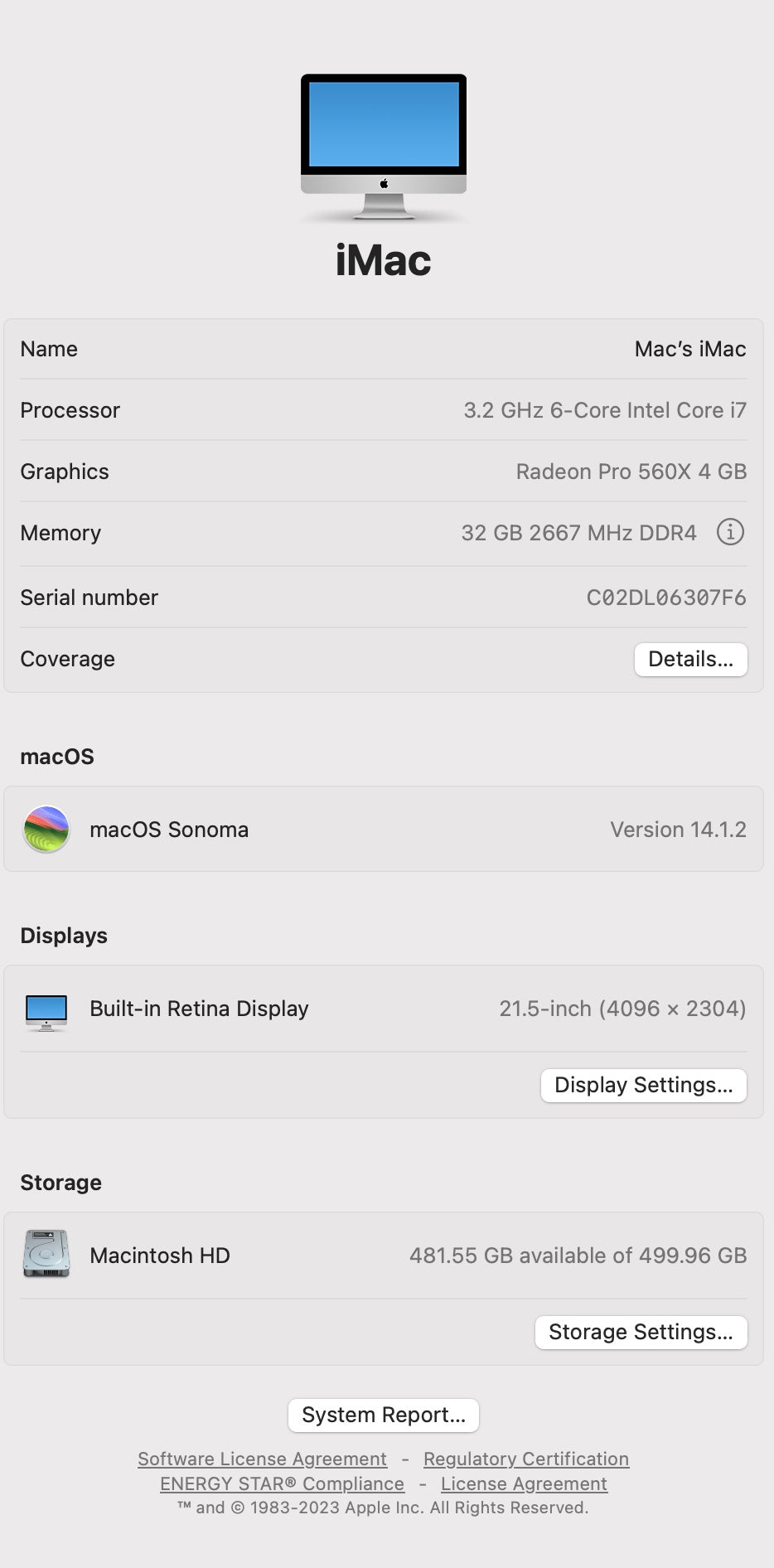Select the Graphics information row
This screenshot has width=774, height=1568.
(383, 471)
